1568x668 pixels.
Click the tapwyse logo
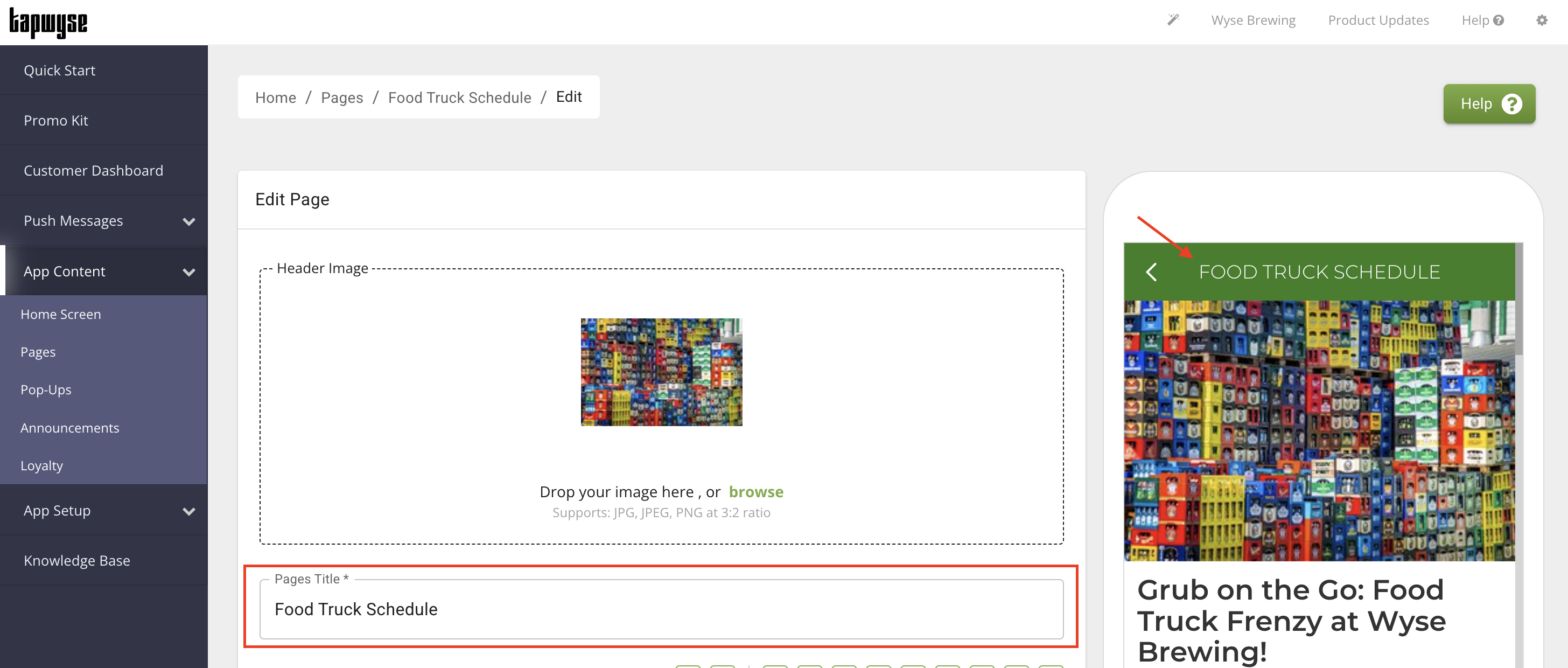pyautogui.click(x=48, y=23)
